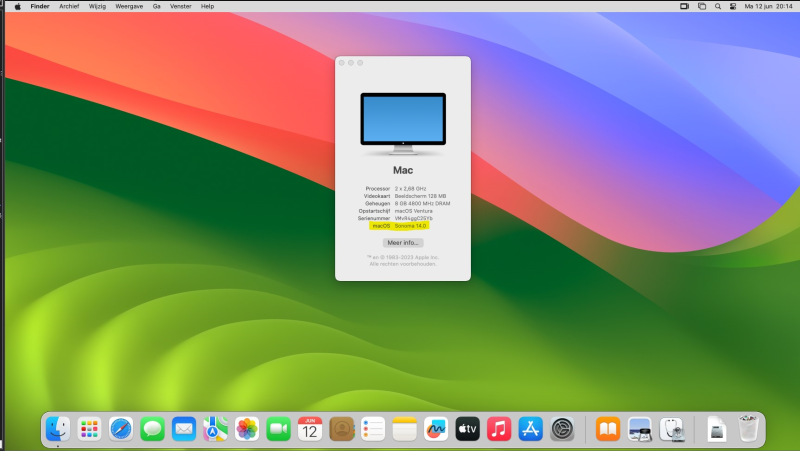Open Launchpad in the Dock

(x=89, y=429)
